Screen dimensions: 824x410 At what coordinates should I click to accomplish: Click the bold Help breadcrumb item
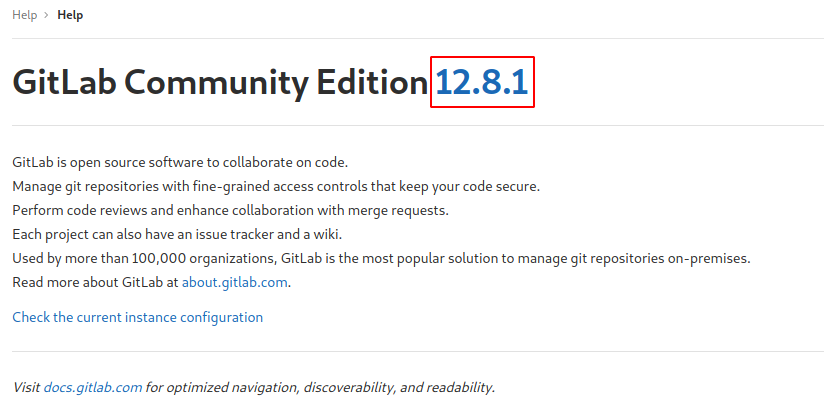pos(70,15)
